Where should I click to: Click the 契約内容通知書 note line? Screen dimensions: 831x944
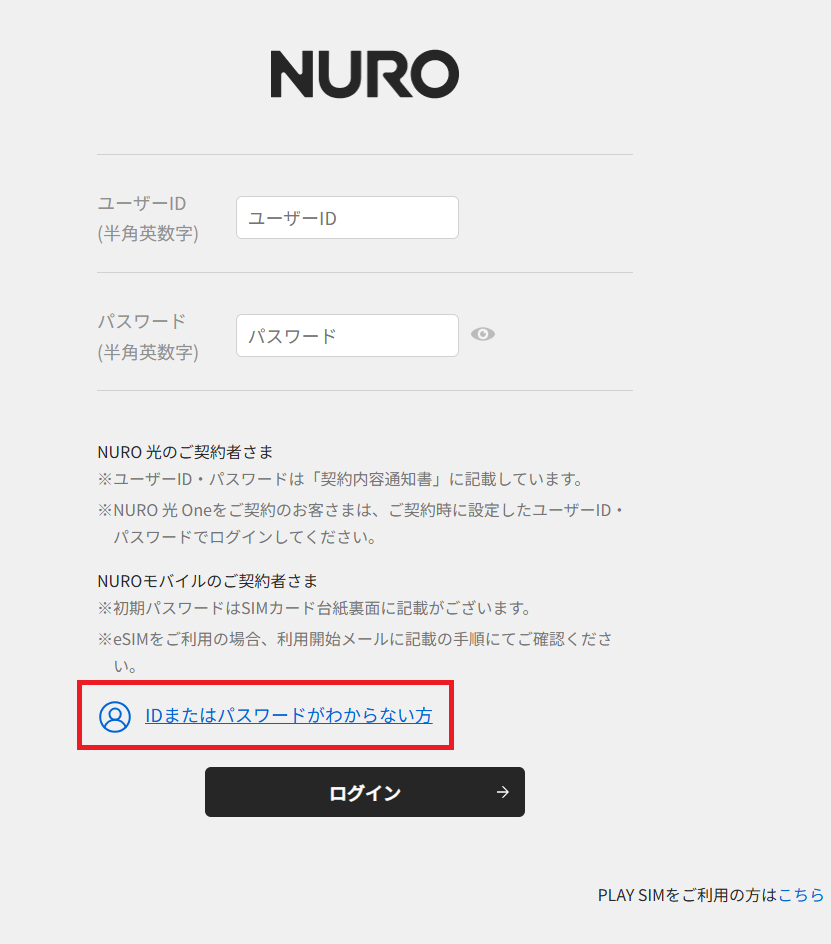tap(340, 479)
